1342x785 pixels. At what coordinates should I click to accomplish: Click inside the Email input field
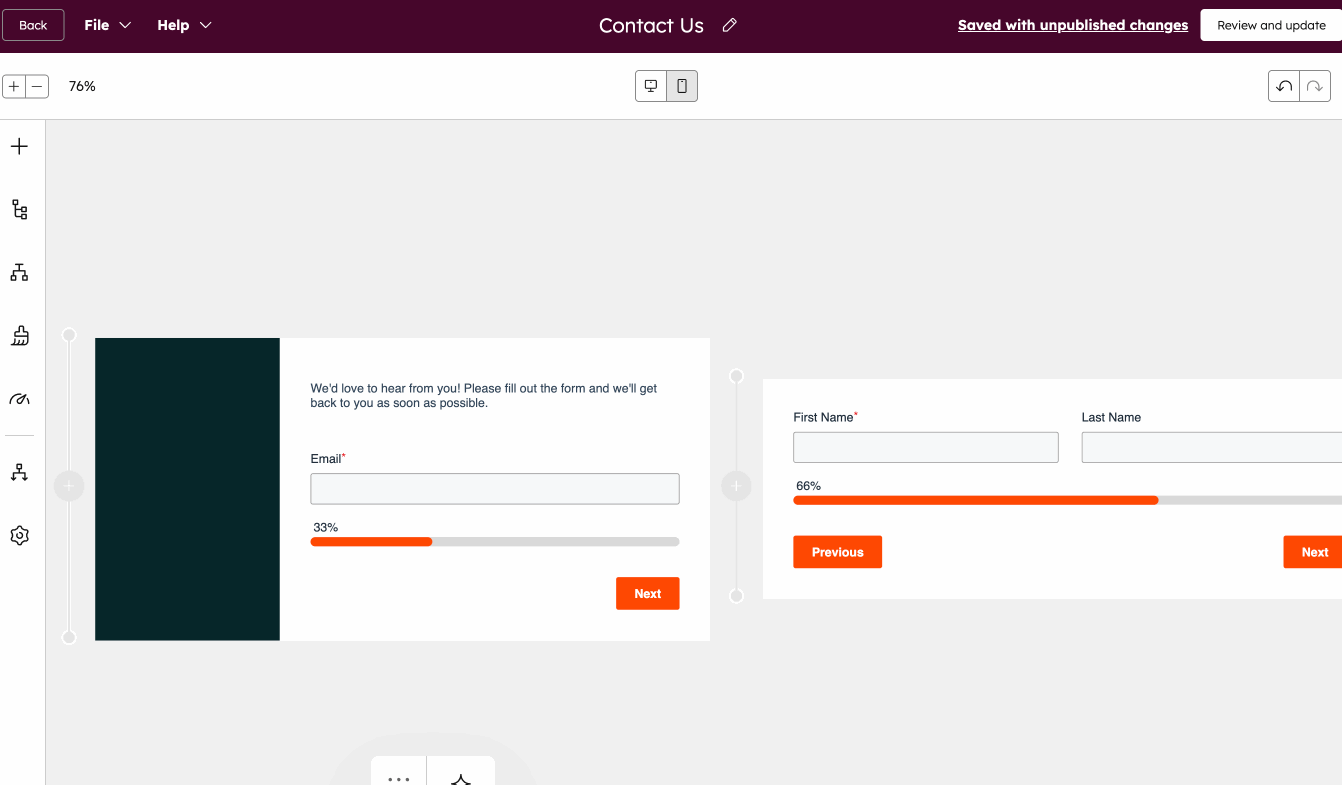coord(494,488)
